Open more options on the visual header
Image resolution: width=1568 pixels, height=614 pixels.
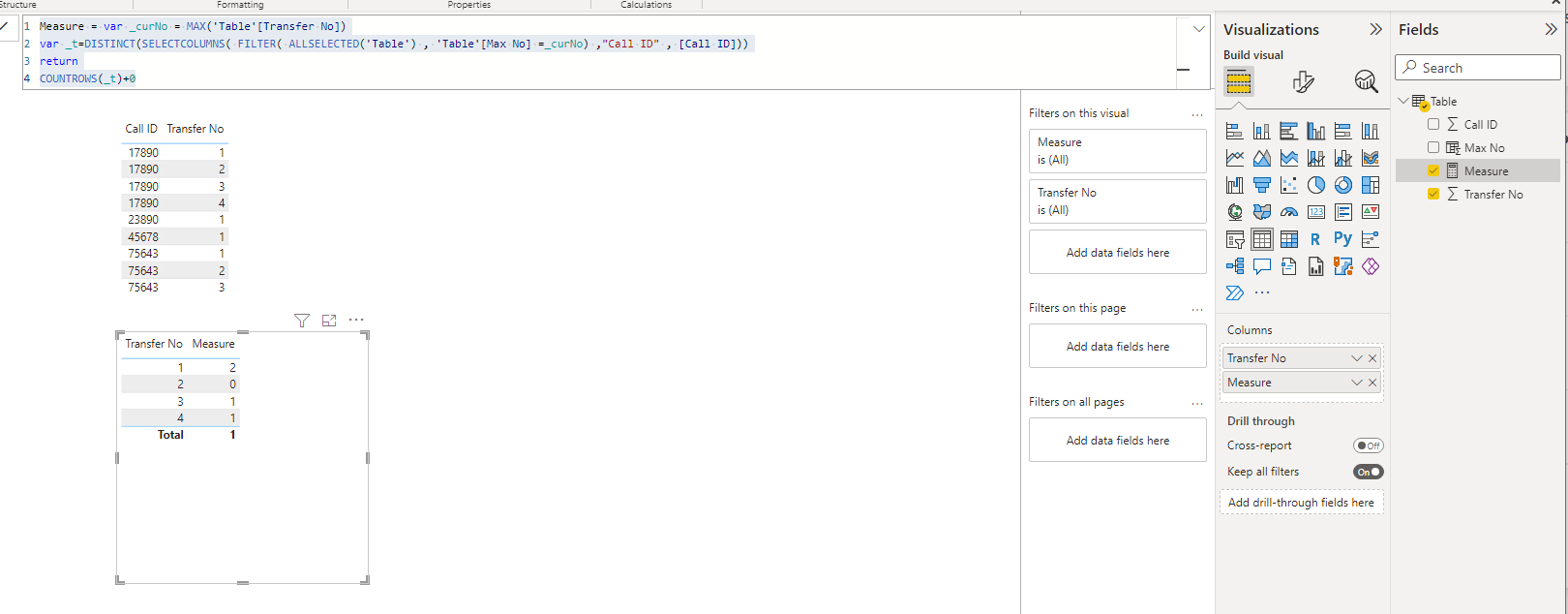click(356, 321)
